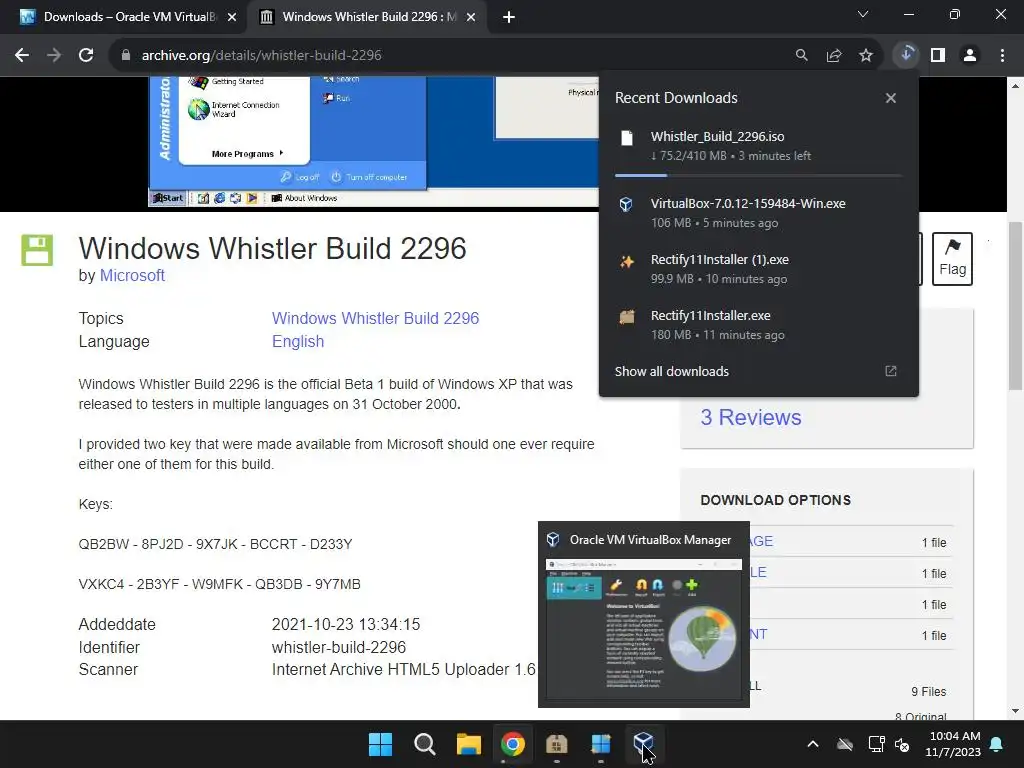The width and height of the screenshot is (1024, 768).
Task: Open VirtualBox-7.0.12-159484-Win.exe download
Action: [759, 213]
